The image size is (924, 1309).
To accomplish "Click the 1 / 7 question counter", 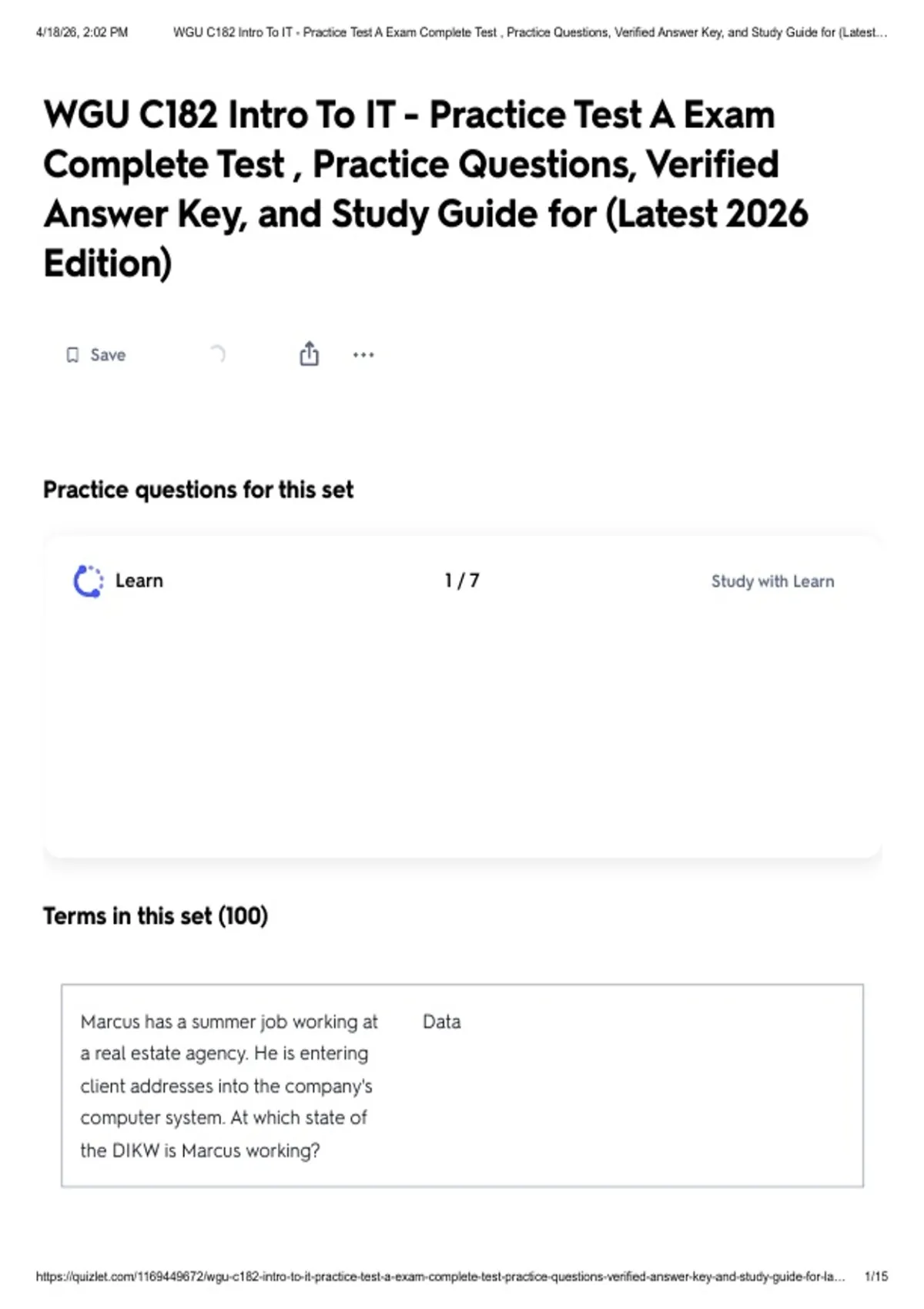I will click(x=462, y=581).
